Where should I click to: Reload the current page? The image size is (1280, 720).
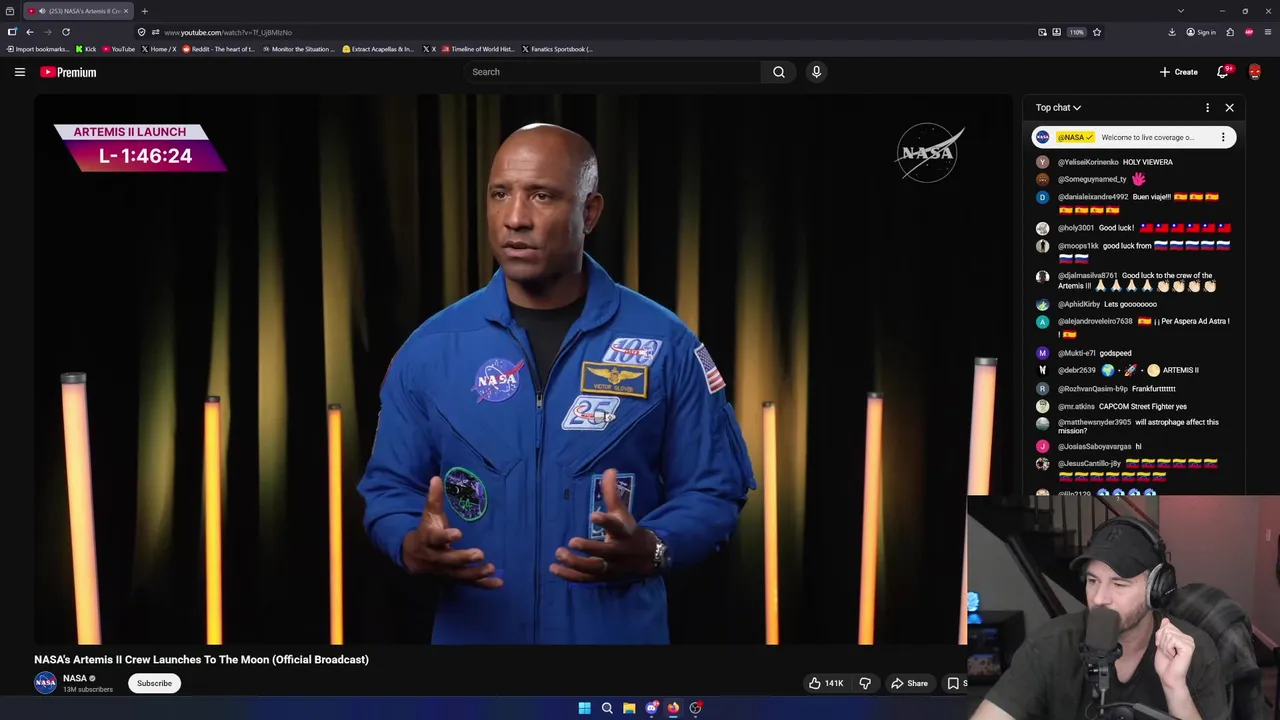click(x=66, y=32)
